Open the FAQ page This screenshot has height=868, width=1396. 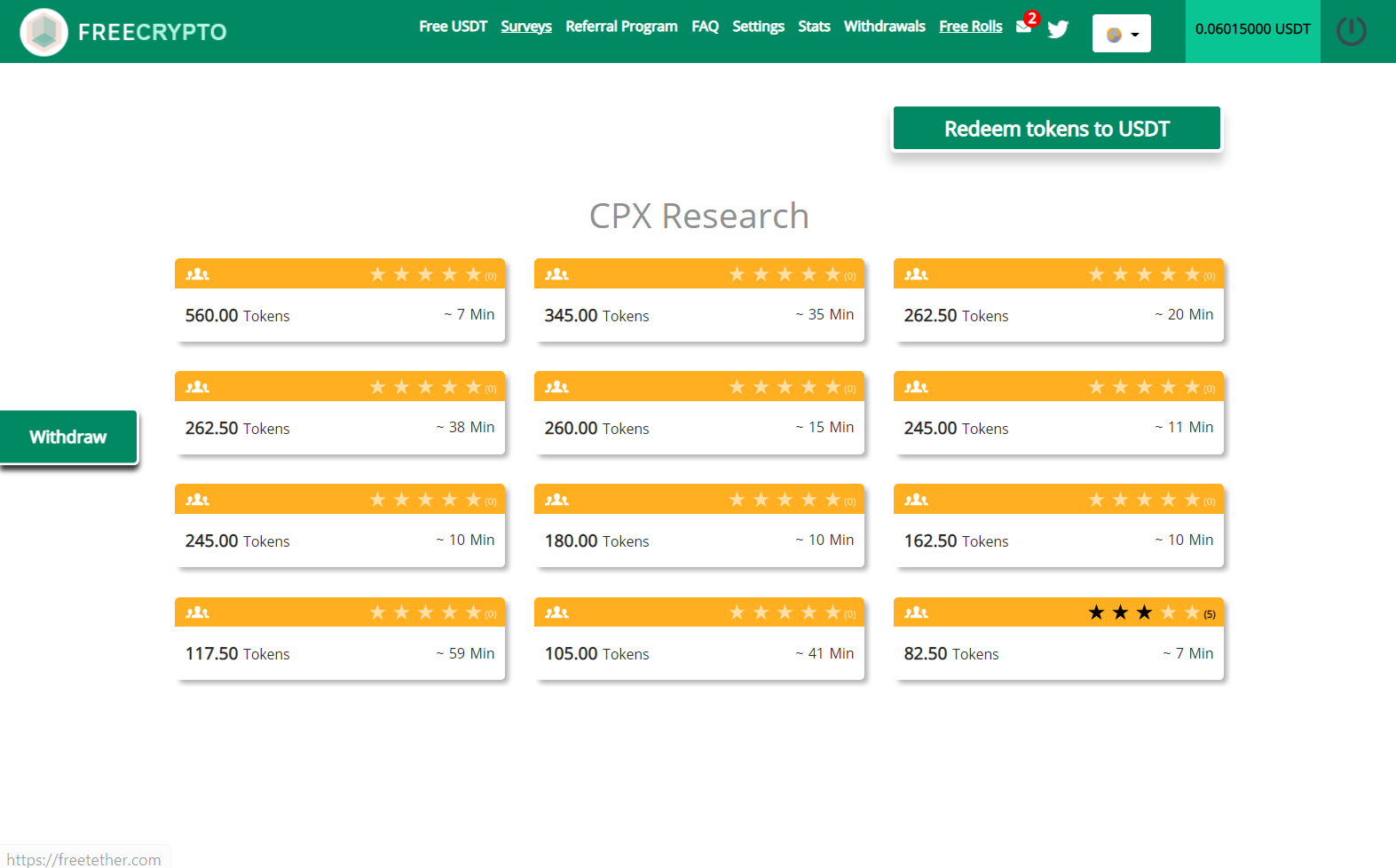coord(706,27)
